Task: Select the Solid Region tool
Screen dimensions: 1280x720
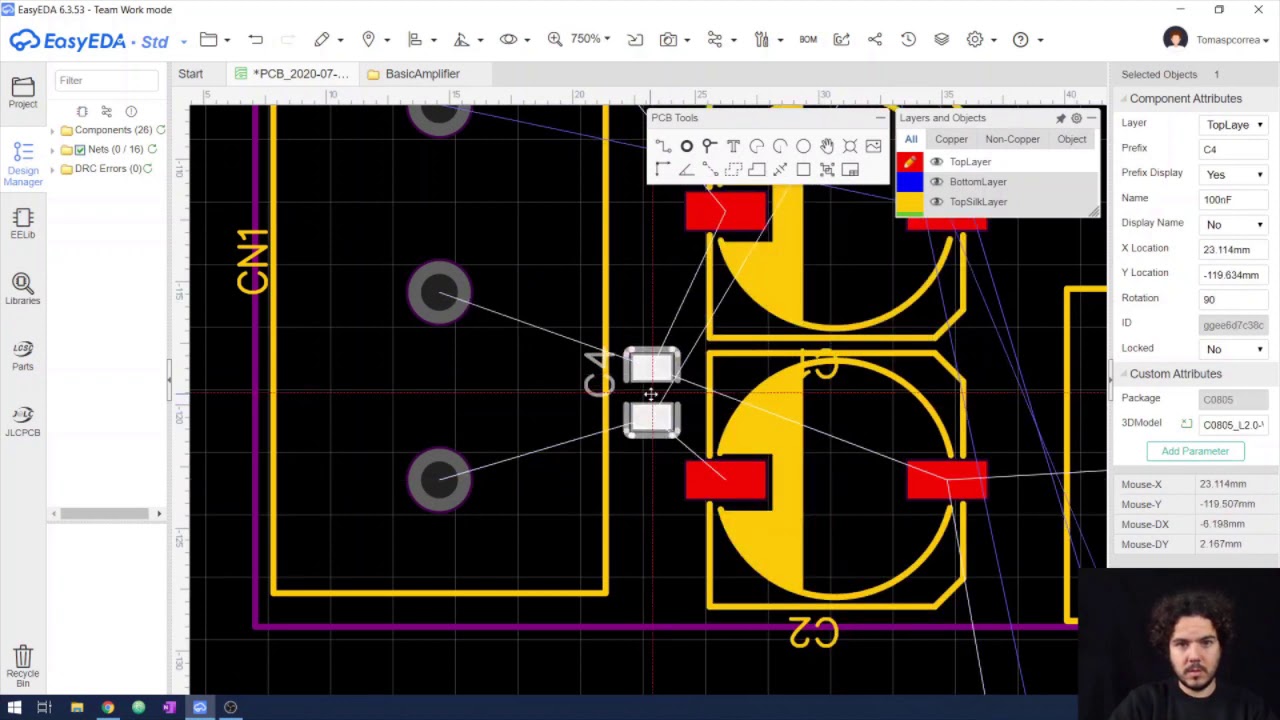Action: [x=757, y=170]
